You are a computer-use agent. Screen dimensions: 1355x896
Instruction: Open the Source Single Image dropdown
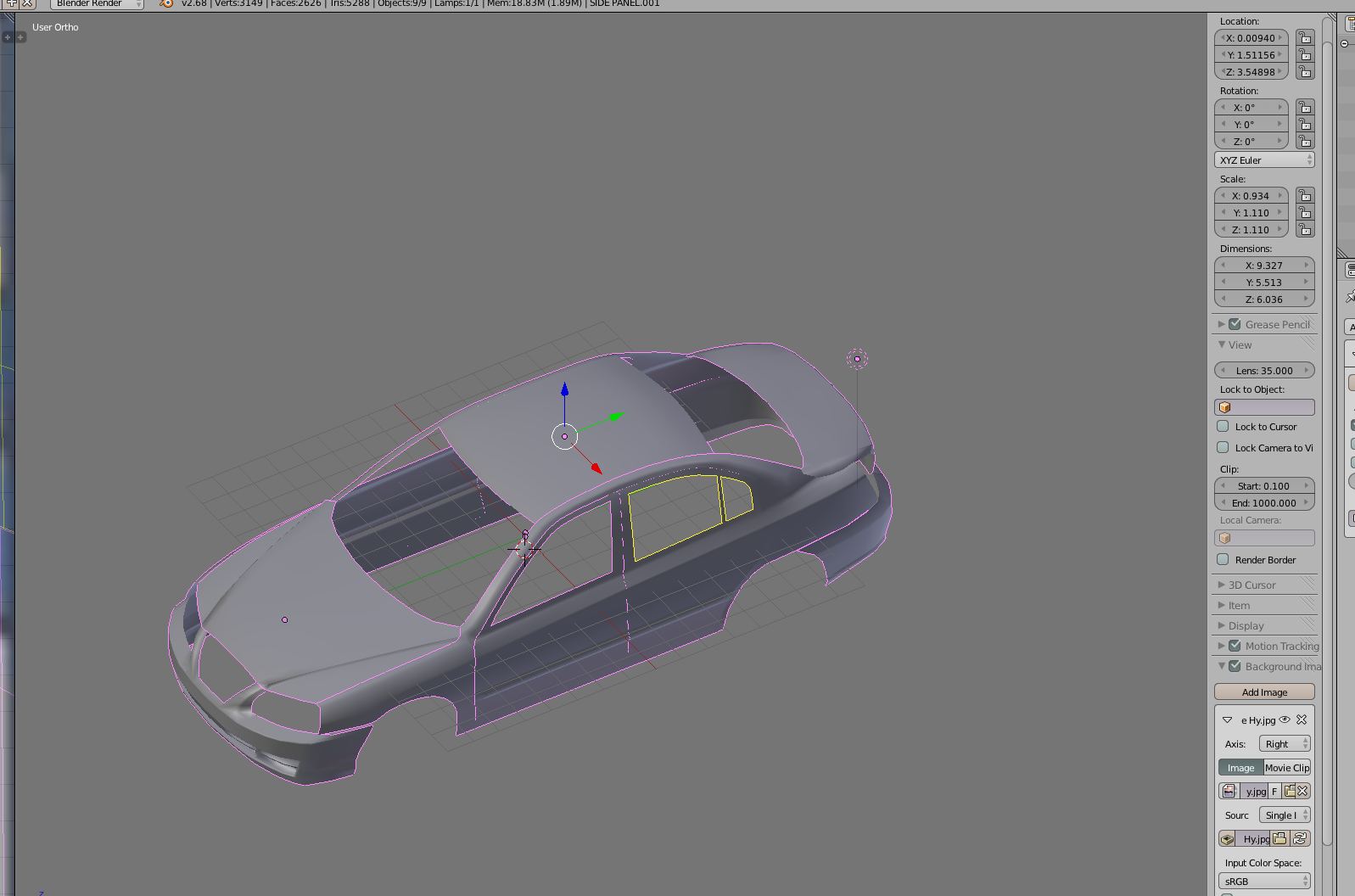pos(1285,815)
